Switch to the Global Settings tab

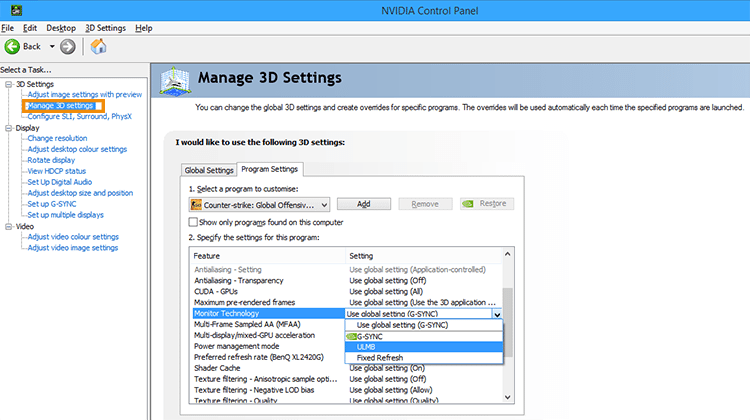209,170
